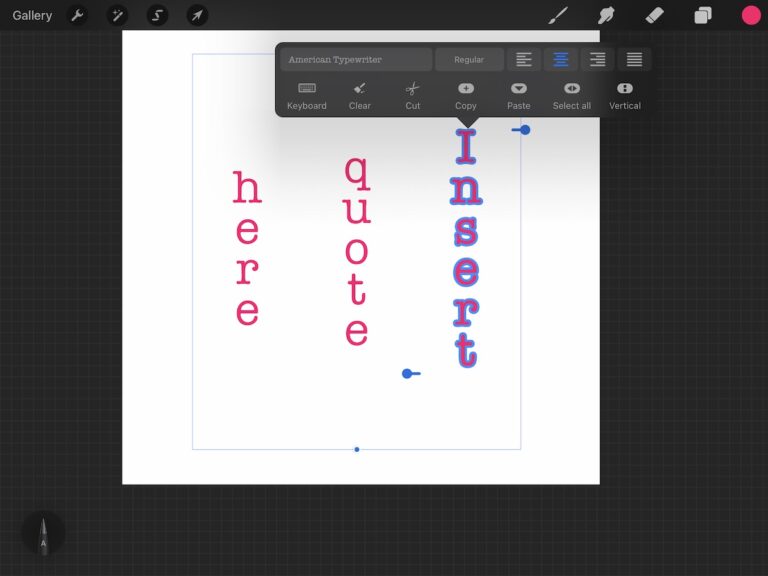Open the Actions wrench menu
768x576 pixels.
pyautogui.click(x=77, y=15)
